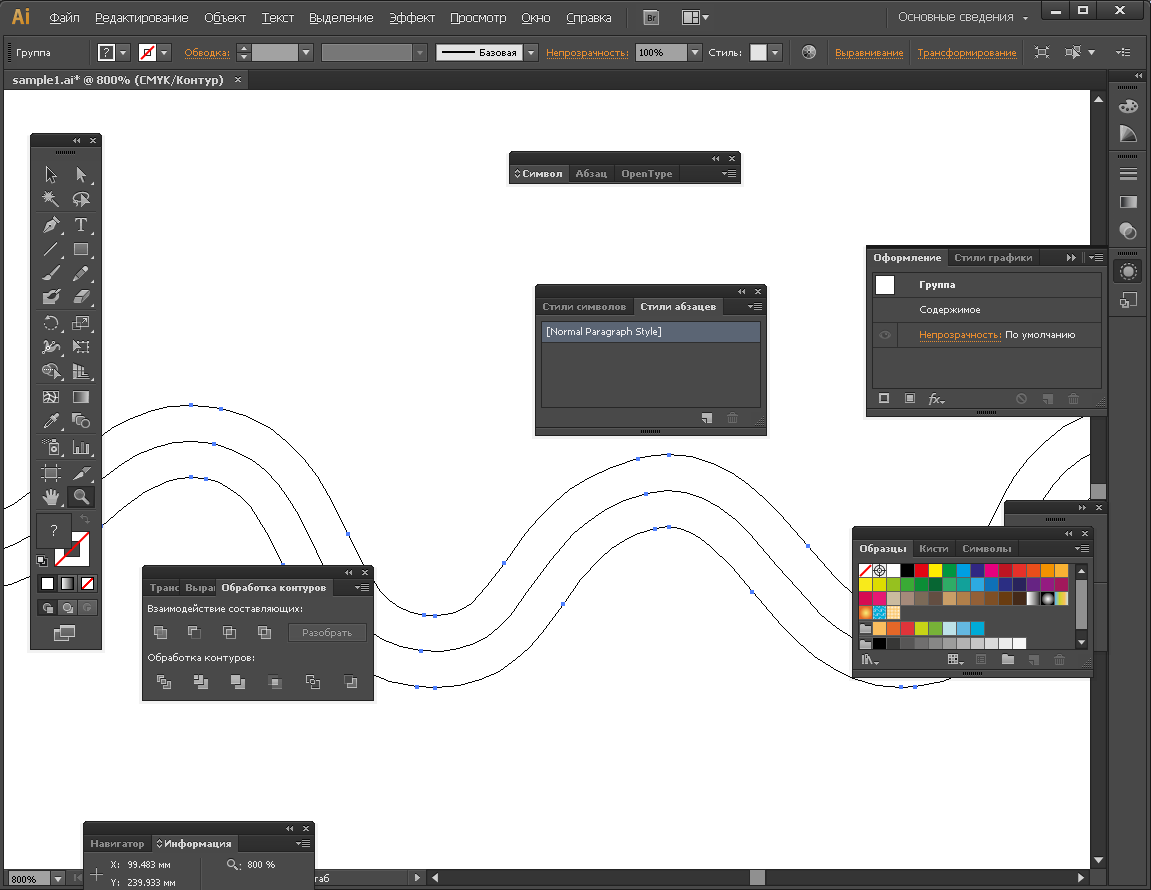The height and width of the screenshot is (890, 1151).
Task: Select the Pencil tool
Action: 81,273
